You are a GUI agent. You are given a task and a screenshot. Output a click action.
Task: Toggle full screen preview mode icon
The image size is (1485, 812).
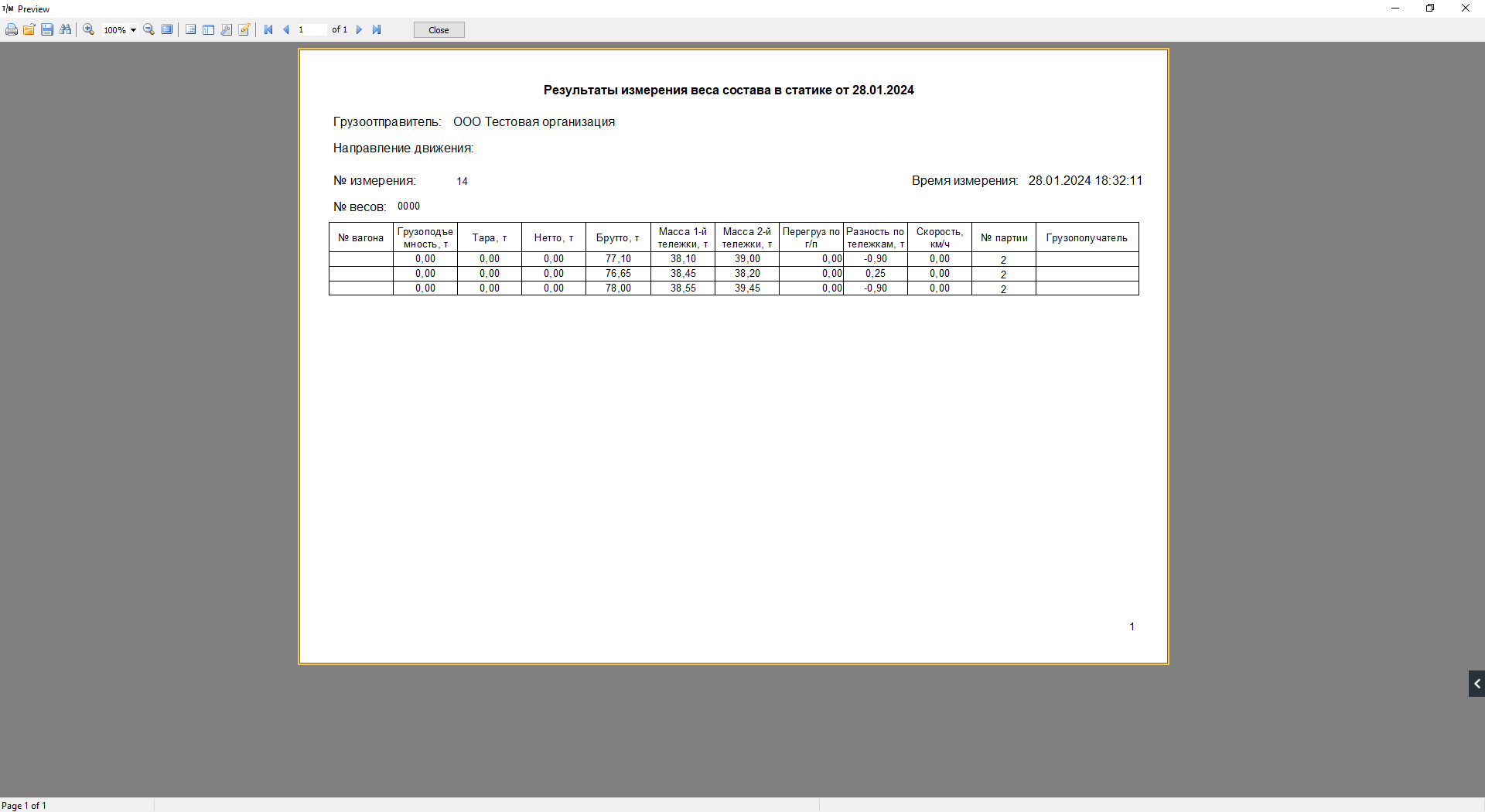[167, 30]
